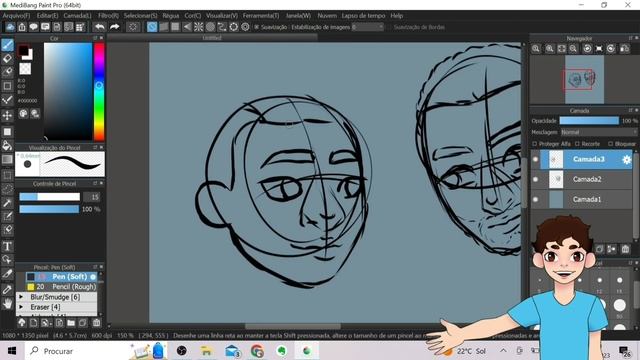Screen dimensions: 640x360
Task: Open the Selecionar menu
Action: (x=140, y=16)
